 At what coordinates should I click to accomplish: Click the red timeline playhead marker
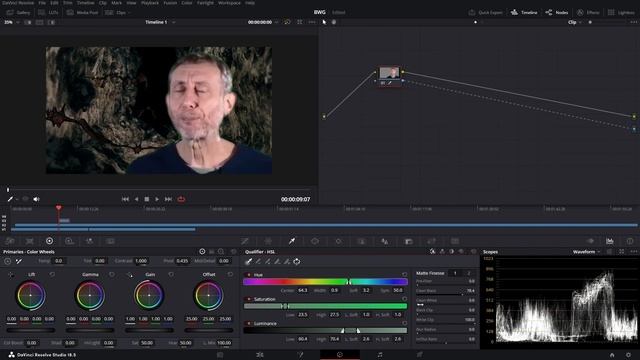click(58, 208)
